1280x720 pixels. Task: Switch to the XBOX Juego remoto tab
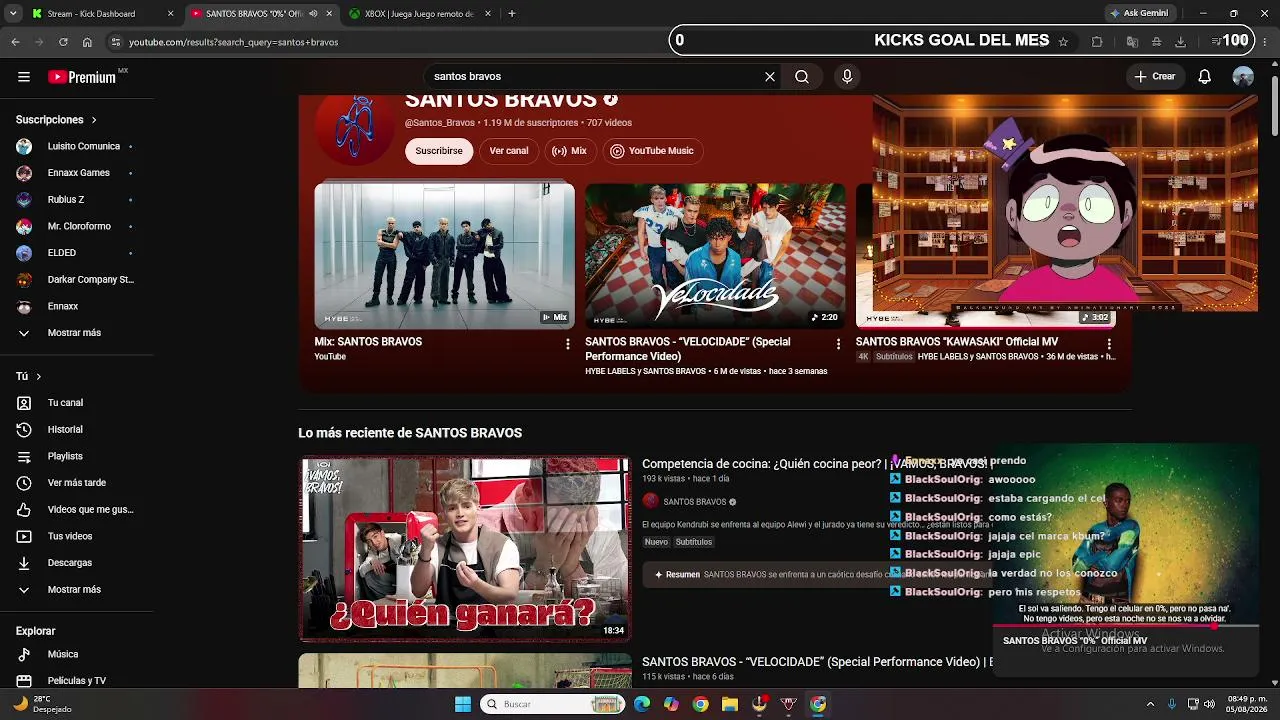pos(420,14)
